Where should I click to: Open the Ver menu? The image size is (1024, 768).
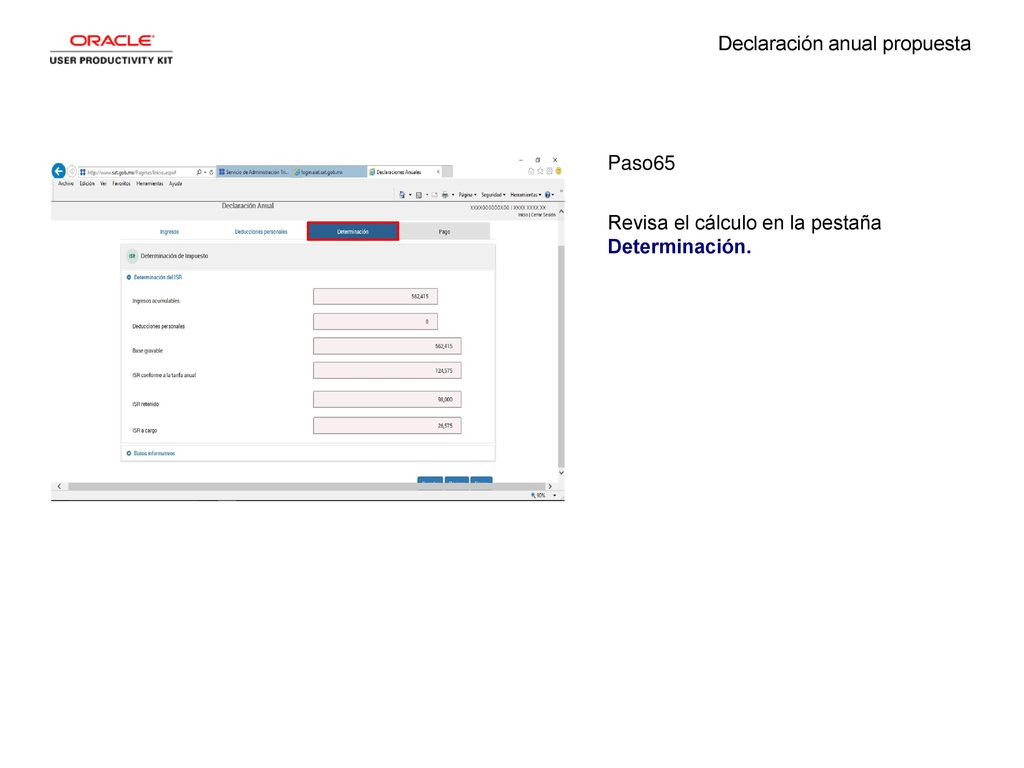point(103,184)
